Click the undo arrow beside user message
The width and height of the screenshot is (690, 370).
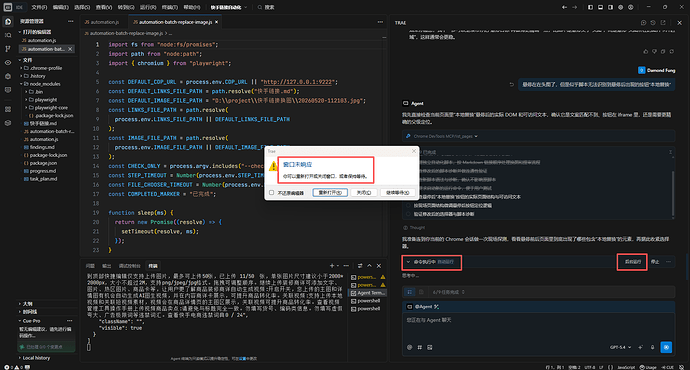[511, 84]
